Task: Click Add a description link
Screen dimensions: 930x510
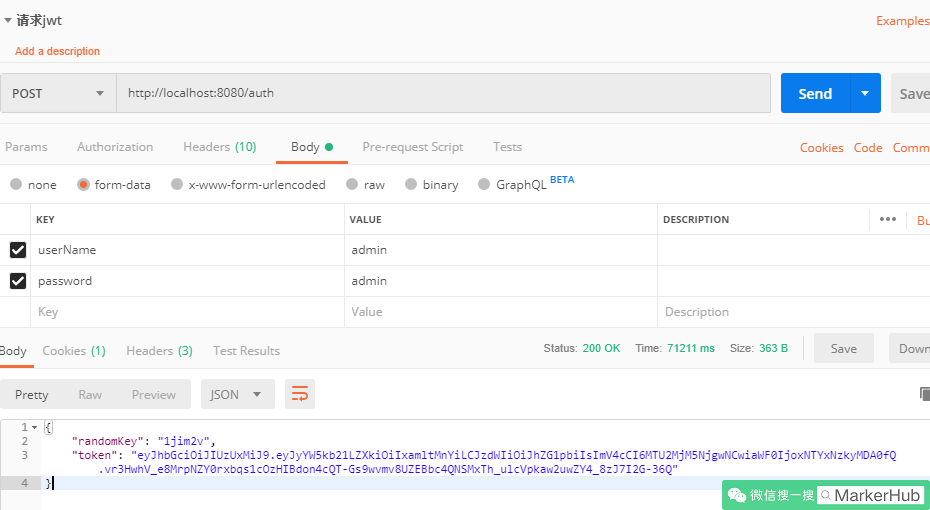Action: [58, 51]
